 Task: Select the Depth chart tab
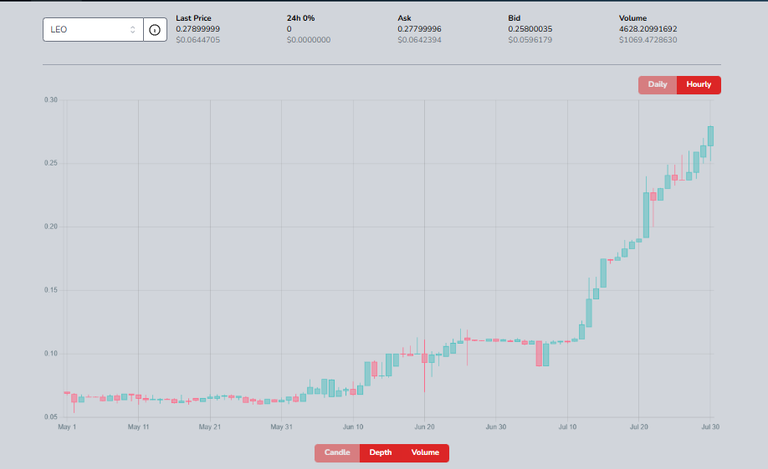pyautogui.click(x=381, y=453)
